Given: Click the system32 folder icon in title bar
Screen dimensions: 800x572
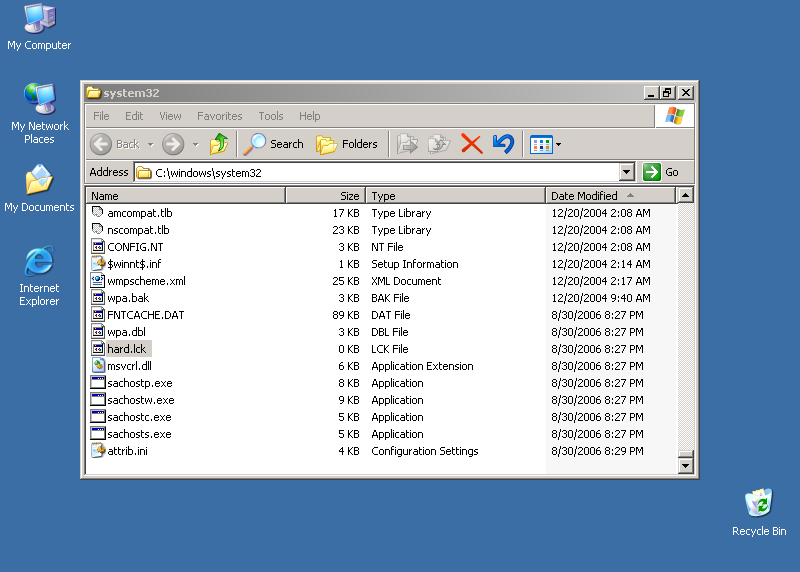Looking at the screenshot, I should click(x=93, y=93).
